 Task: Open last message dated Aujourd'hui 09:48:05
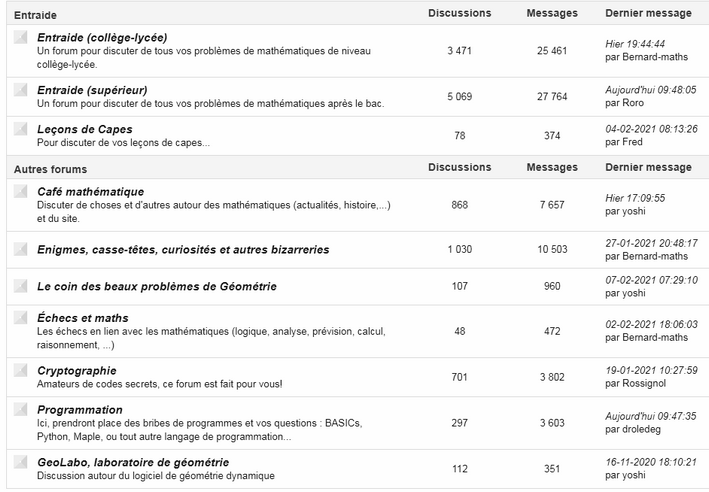coord(650,89)
